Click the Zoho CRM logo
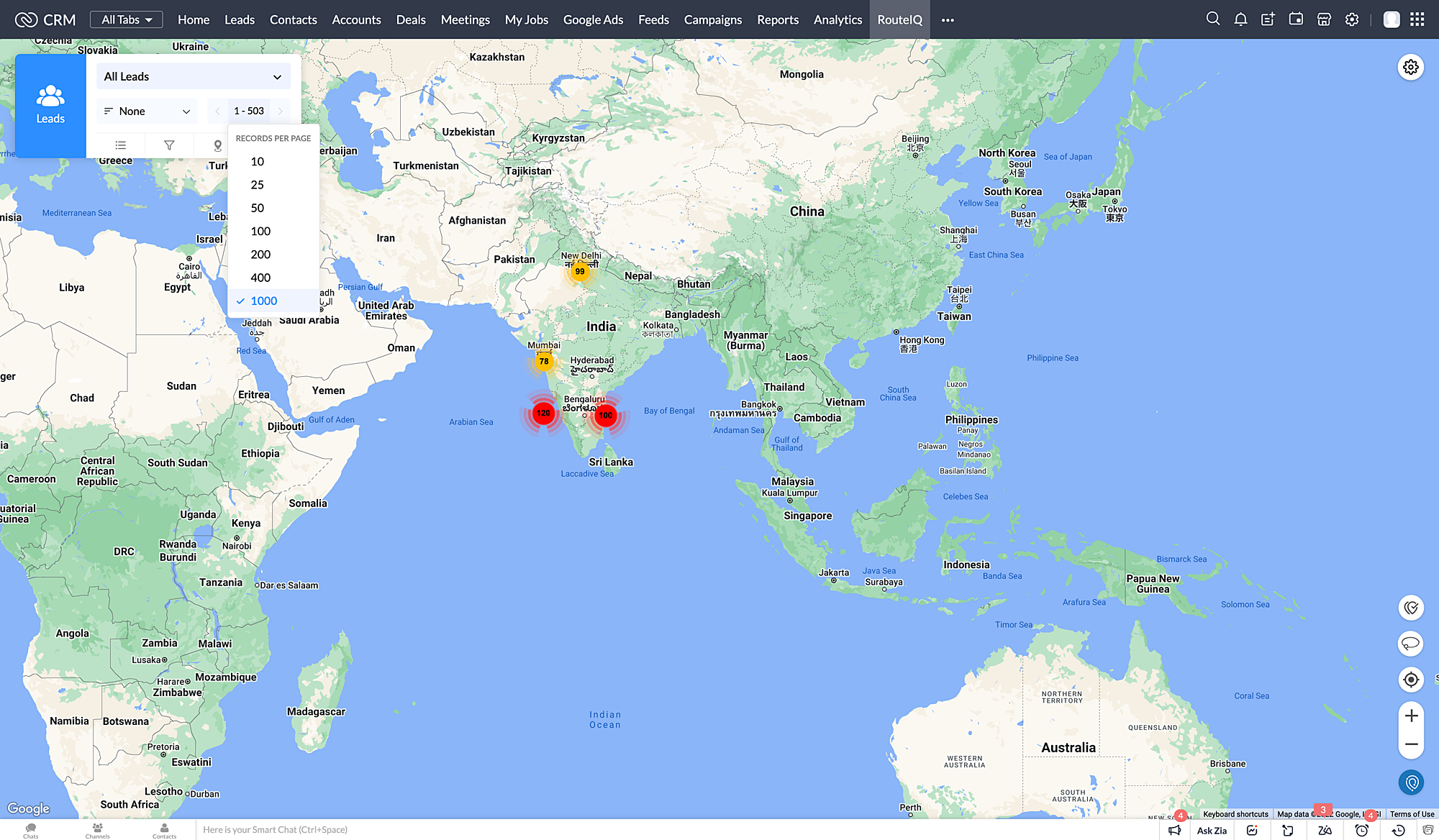Image resolution: width=1439 pixels, height=840 pixels. [45, 19]
